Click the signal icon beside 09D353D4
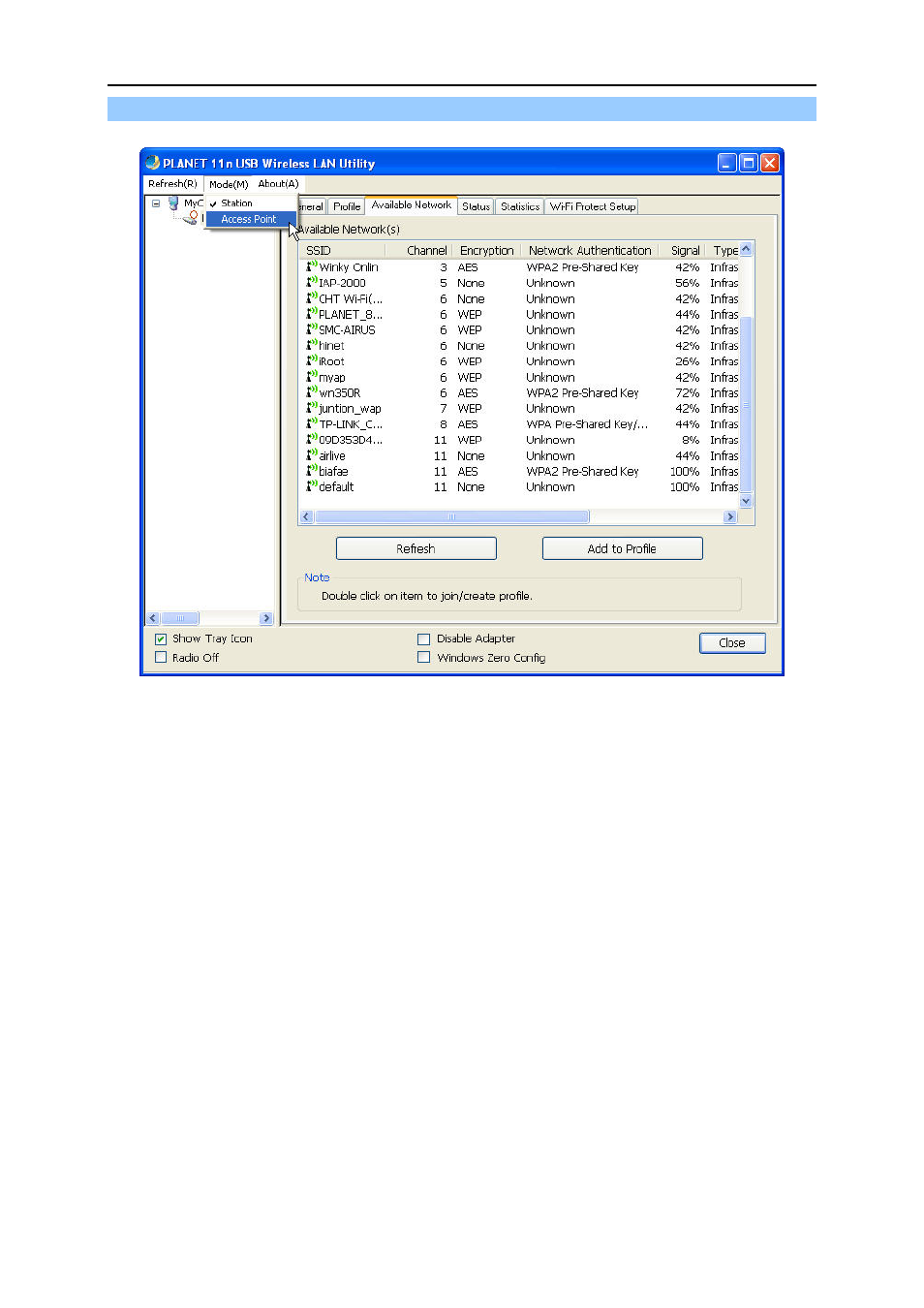This screenshot has width=924, height=1308. [x=312, y=439]
